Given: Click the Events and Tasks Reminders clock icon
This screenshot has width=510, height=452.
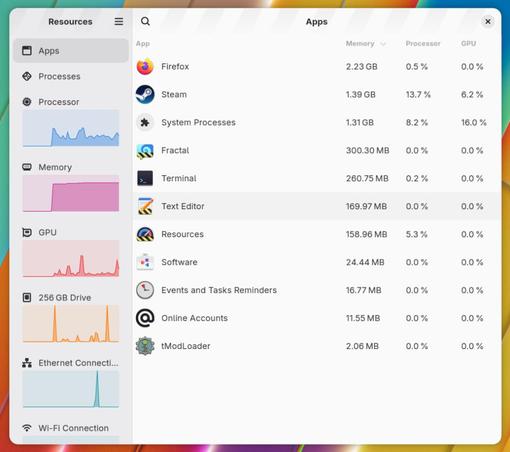Looking at the screenshot, I should 145,290.
